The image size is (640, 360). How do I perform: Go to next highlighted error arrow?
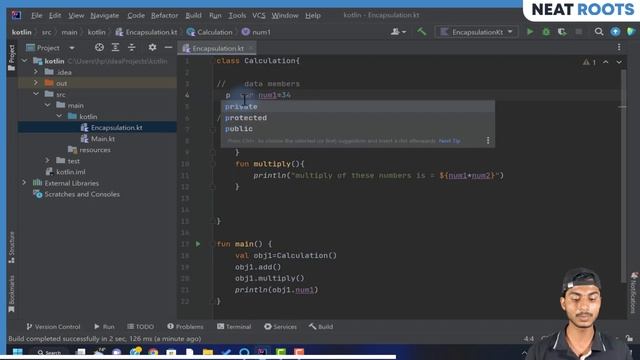click(x=619, y=62)
